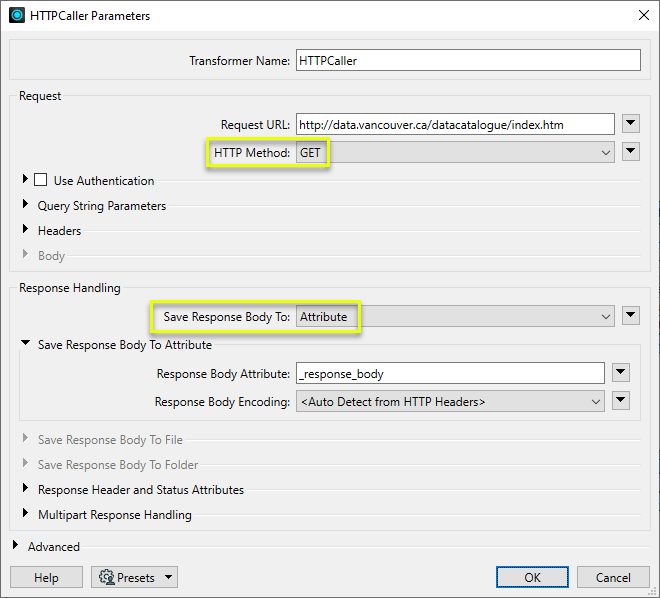Click arrow menu button beside Response Body Attribute
This screenshot has height=598, width=660.
point(620,373)
